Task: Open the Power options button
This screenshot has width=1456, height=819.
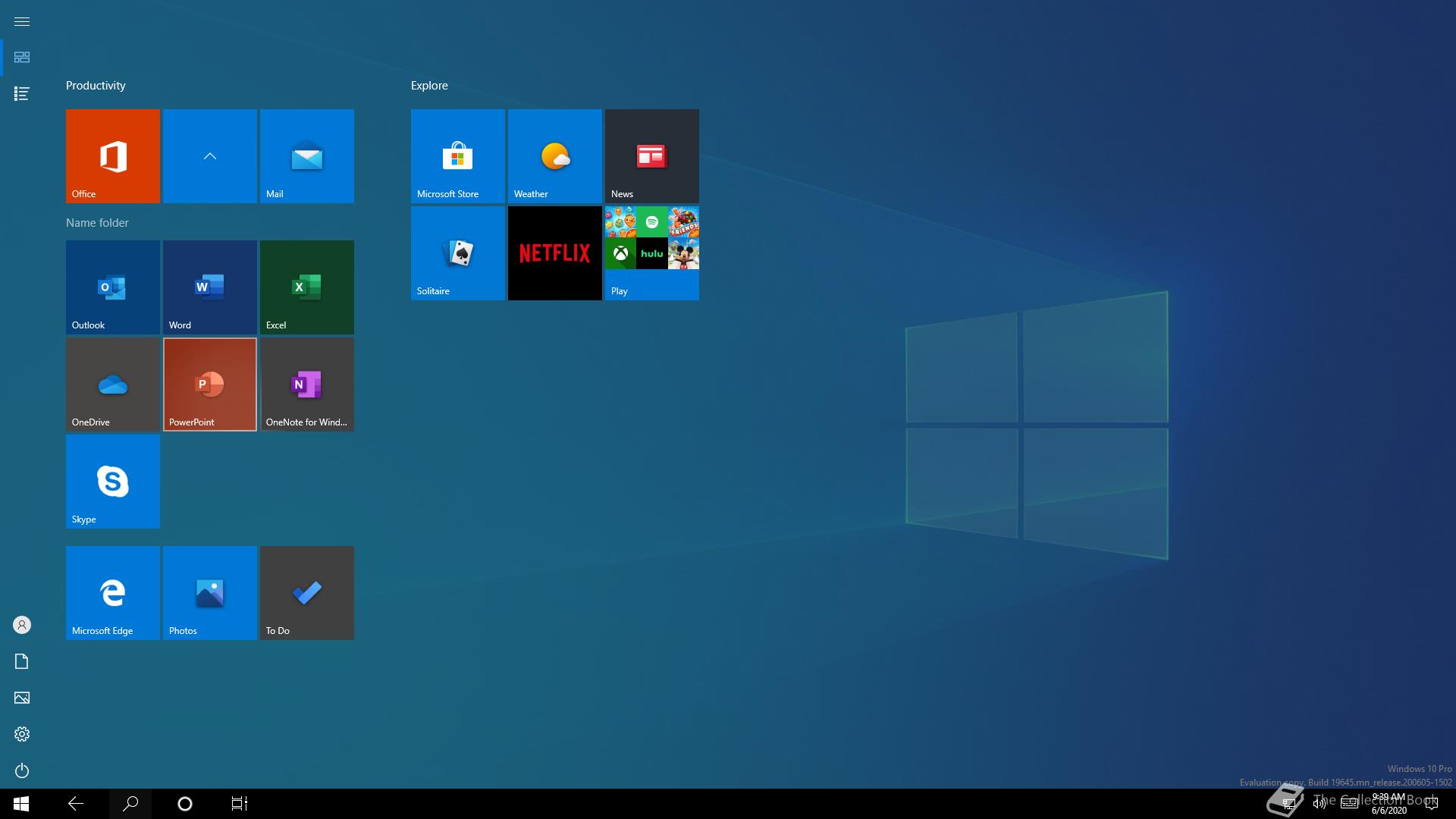Action: click(x=22, y=770)
